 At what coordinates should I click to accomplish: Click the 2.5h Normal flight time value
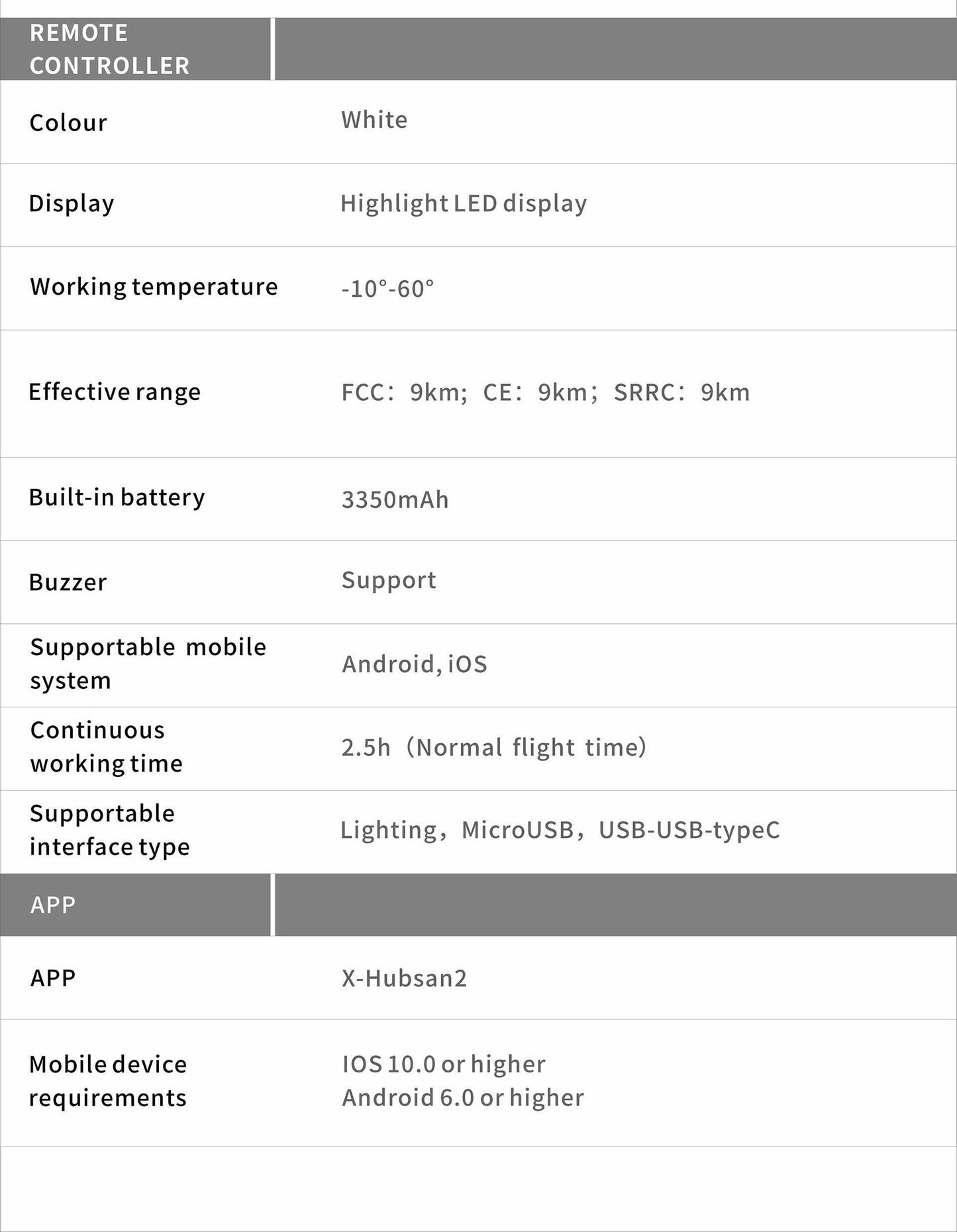tap(493, 747)
